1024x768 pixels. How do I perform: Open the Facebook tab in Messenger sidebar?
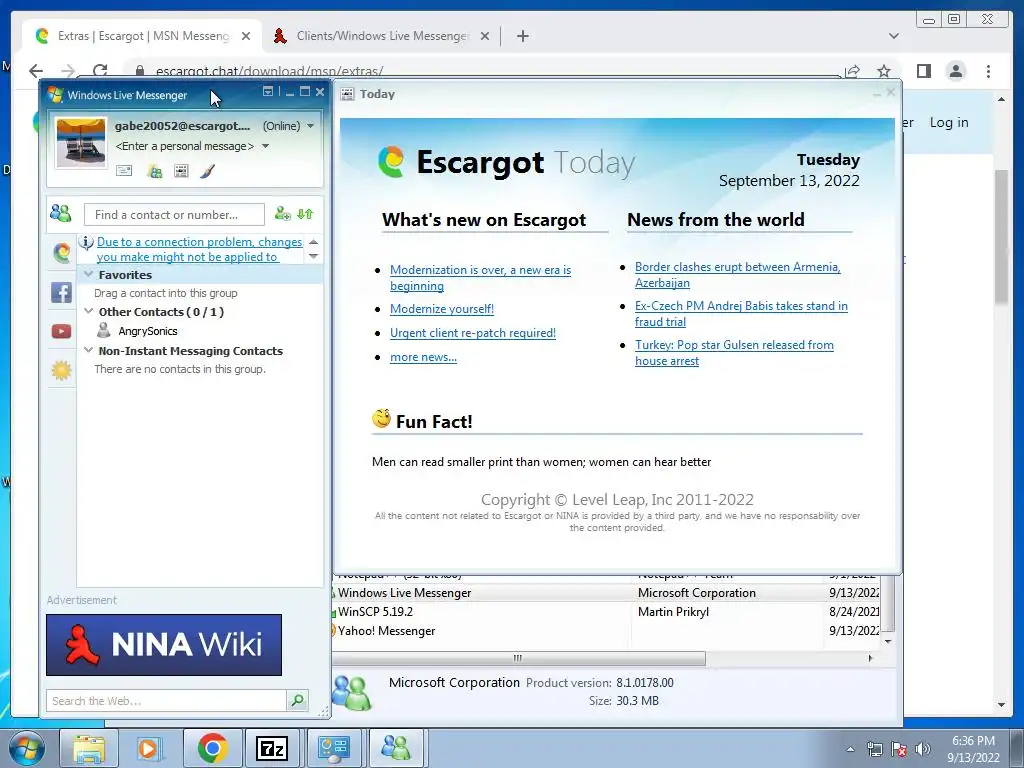(61, 292)
